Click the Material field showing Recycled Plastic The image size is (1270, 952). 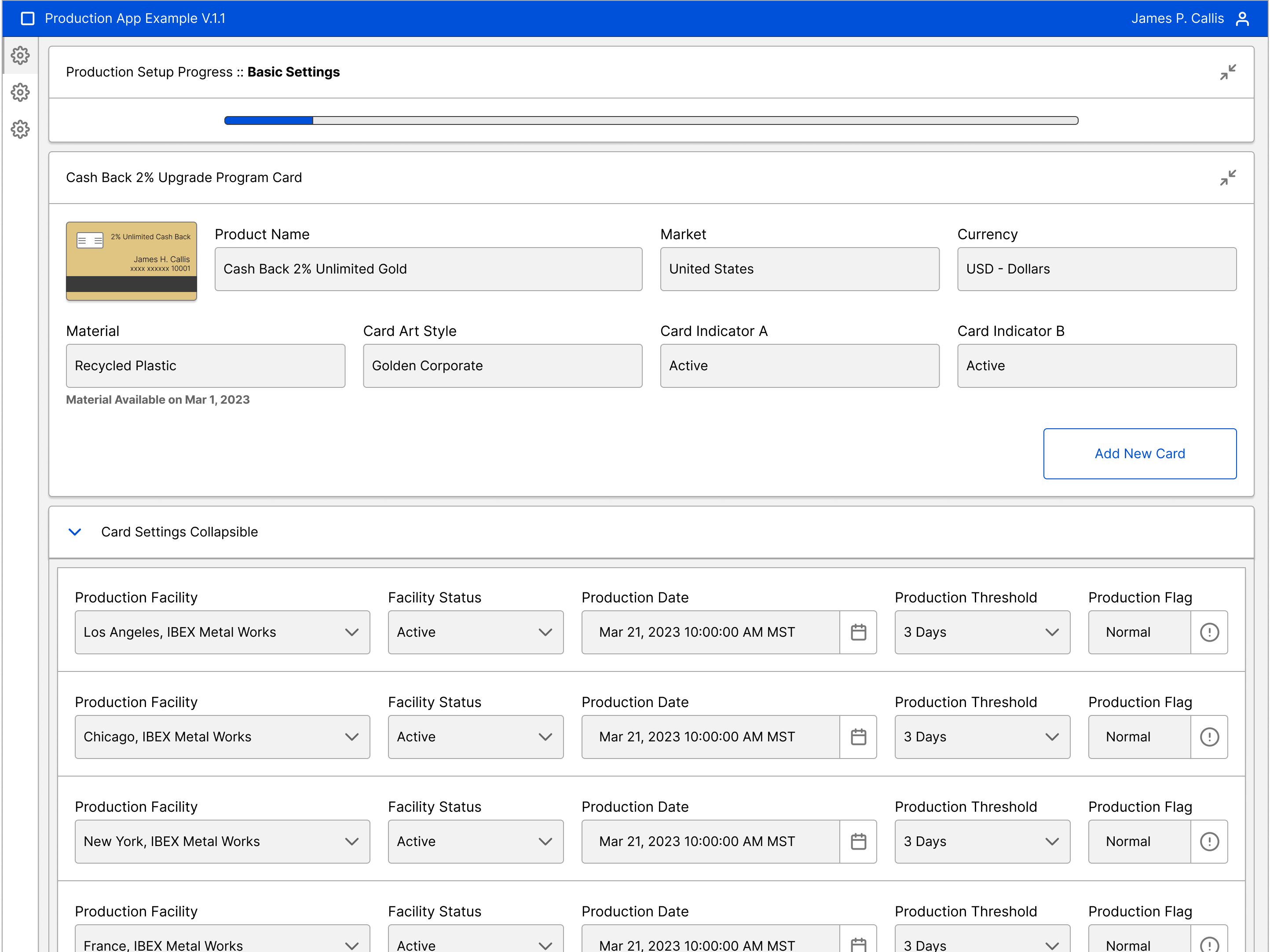tap(205, 366)
